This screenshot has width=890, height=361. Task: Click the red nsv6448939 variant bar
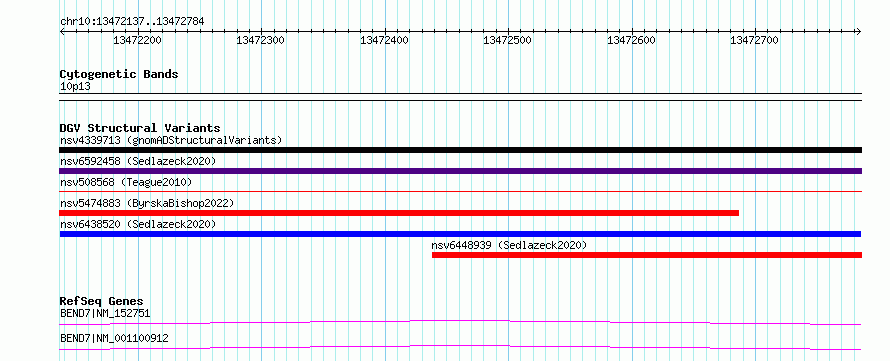click(x=646, y=255)
